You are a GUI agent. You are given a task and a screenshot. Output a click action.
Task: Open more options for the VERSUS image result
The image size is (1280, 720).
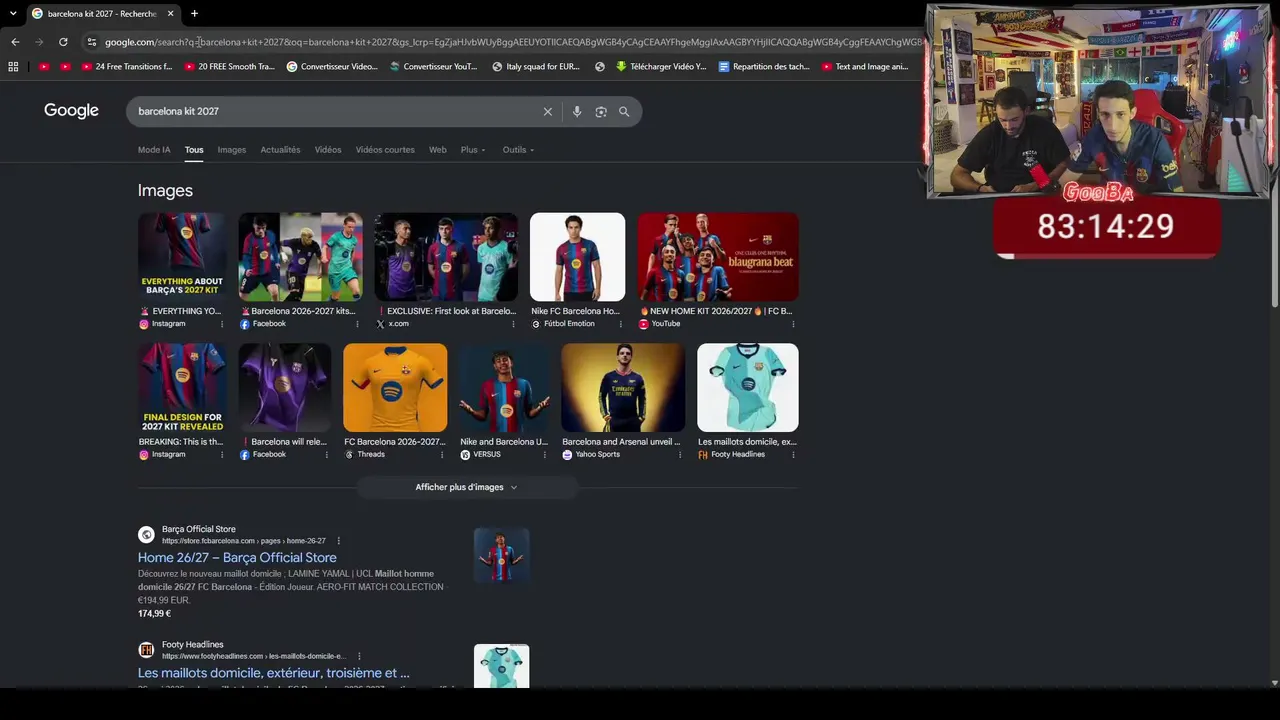coord(544,454)
